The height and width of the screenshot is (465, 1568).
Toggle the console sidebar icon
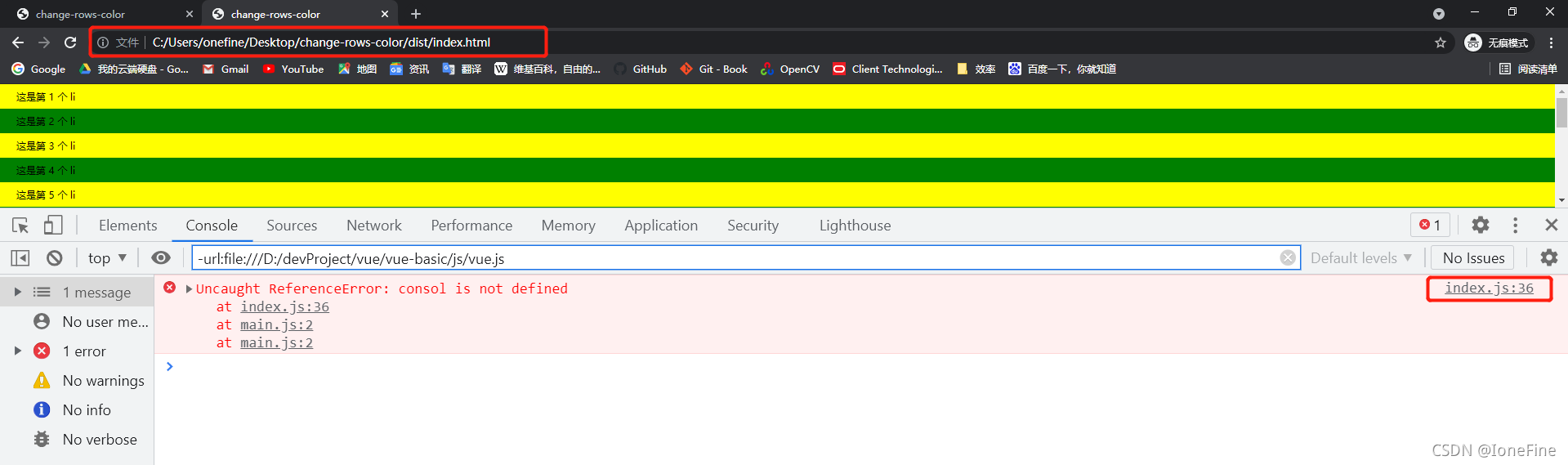pos(20,258)
